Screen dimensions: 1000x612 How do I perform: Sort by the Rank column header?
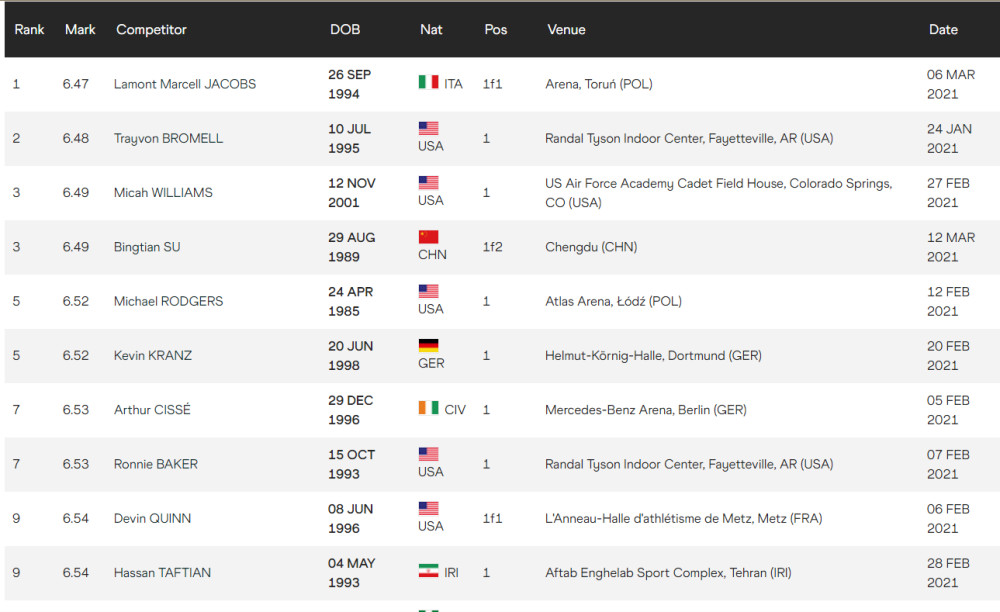29,29
